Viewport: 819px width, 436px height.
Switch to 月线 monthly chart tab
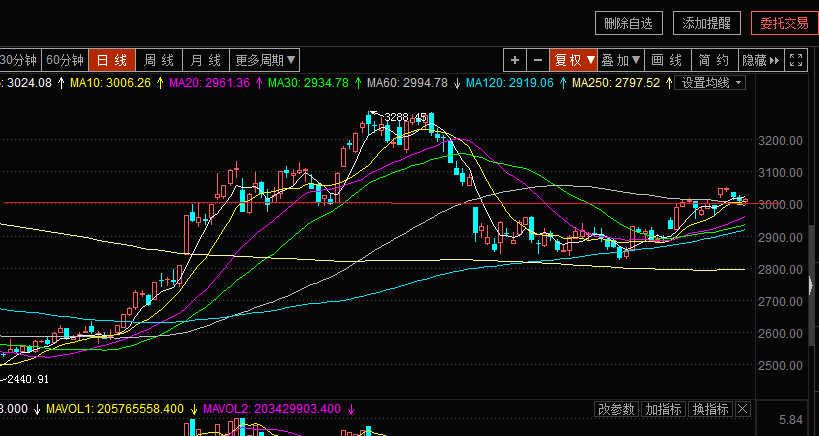point(207,60)
